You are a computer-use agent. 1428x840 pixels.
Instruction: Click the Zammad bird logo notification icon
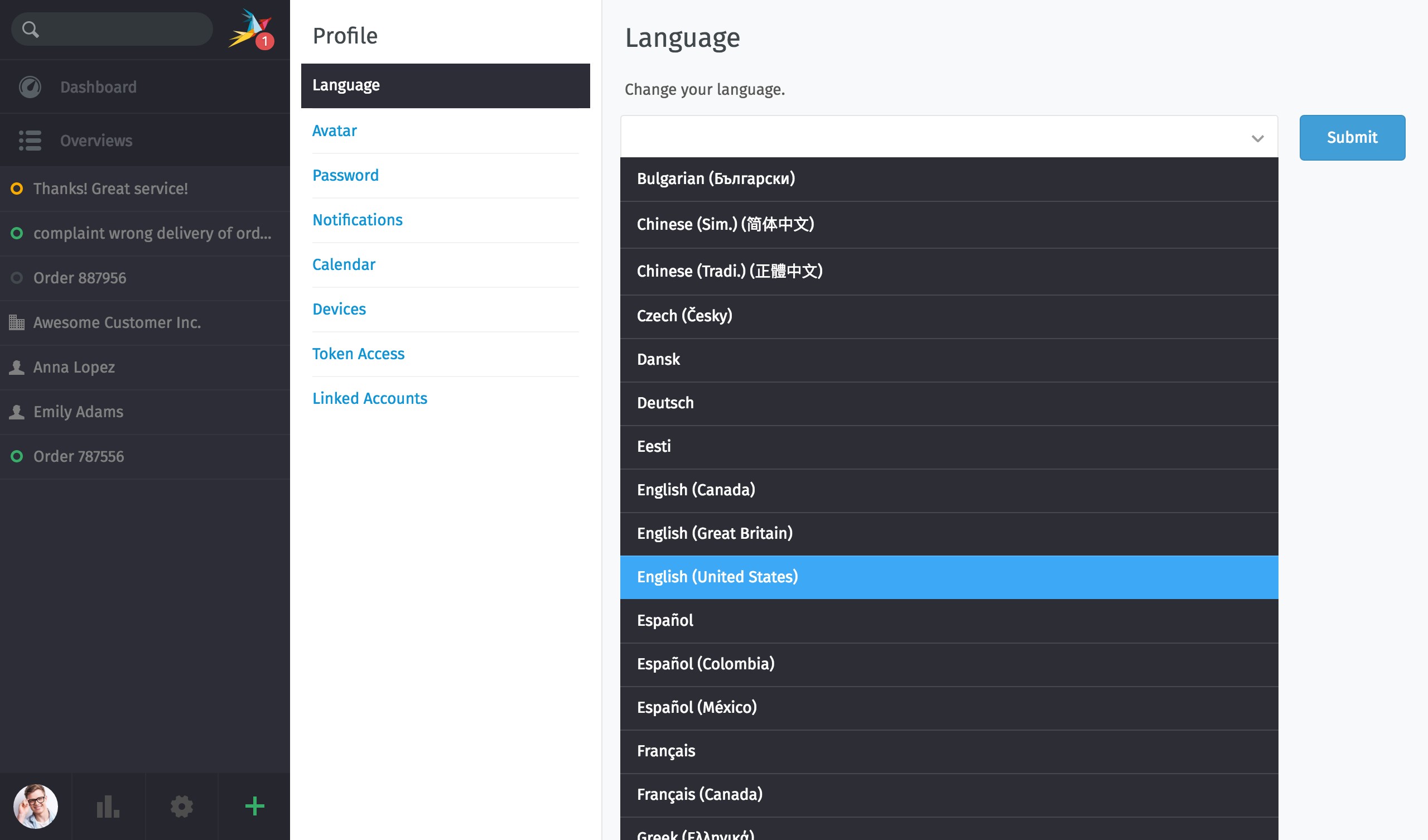point(250,28)
